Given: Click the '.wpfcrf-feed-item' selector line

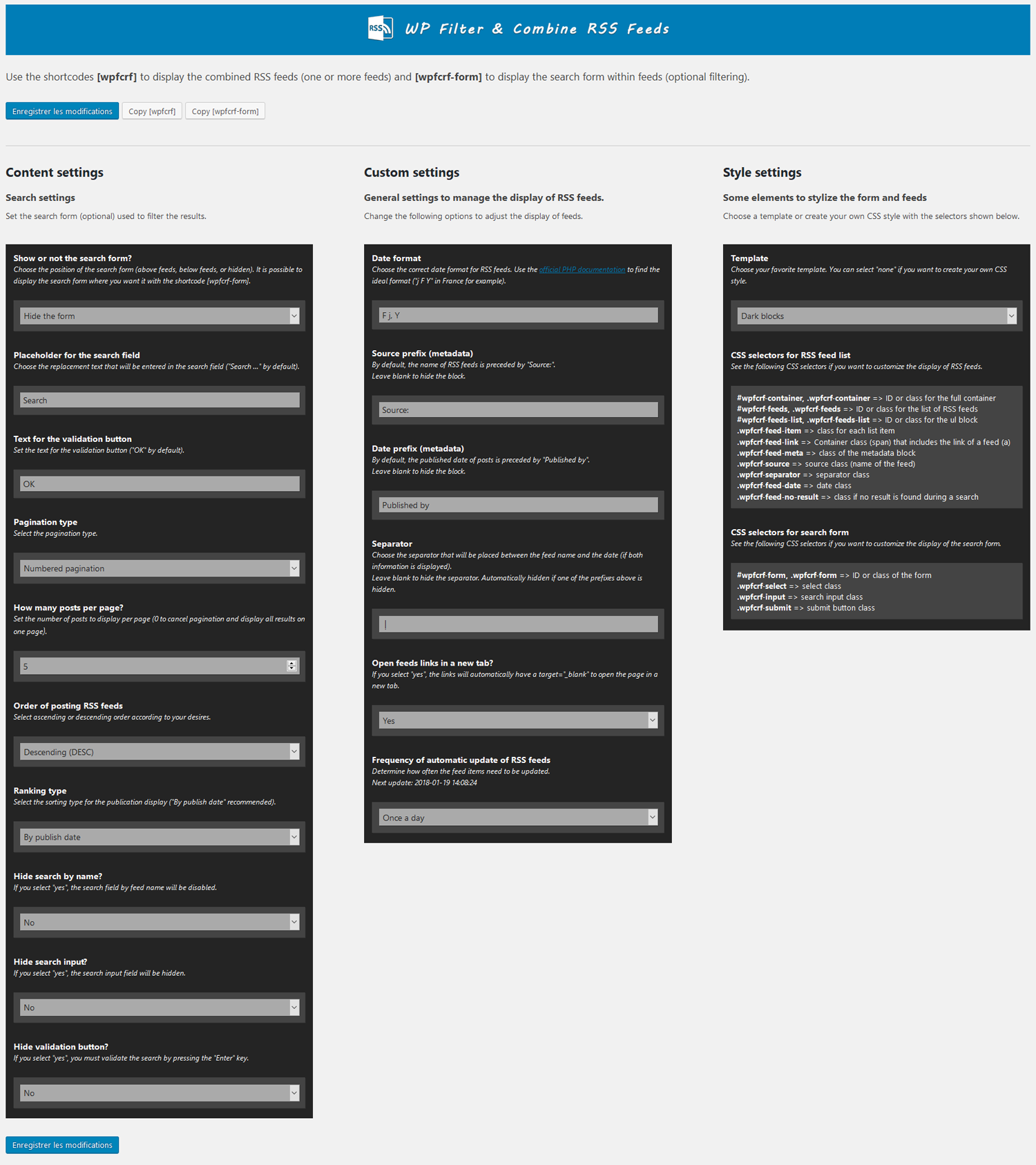Looking at the screenshot, I should (x=816, y=431).
